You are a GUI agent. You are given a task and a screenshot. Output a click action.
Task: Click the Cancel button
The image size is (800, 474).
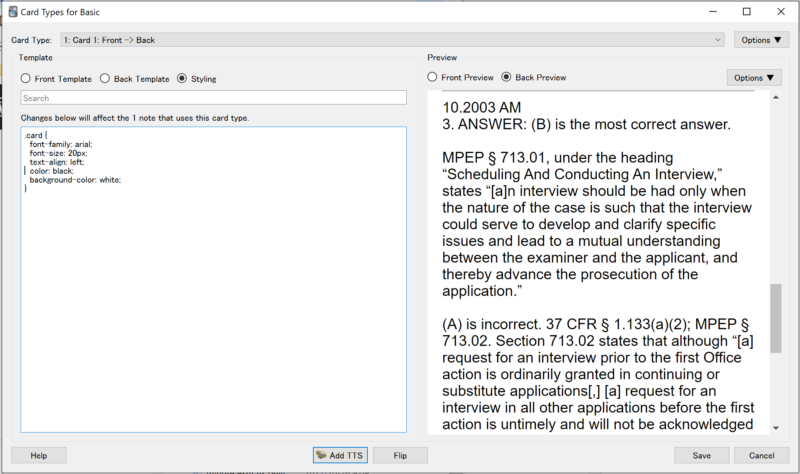[x=761, y=455]
